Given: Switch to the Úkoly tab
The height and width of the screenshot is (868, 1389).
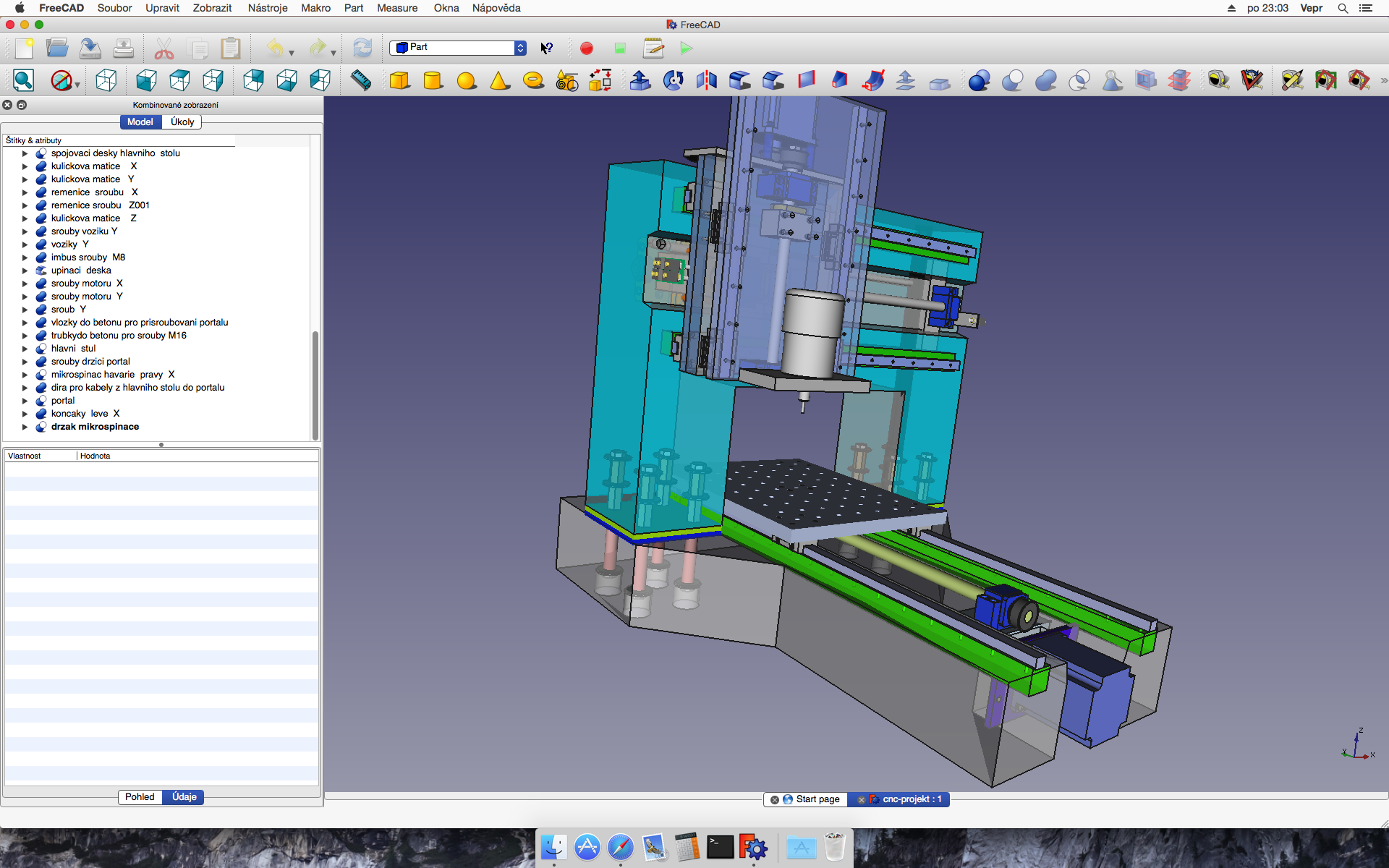Looking at the screenshot, I should 182,122.
